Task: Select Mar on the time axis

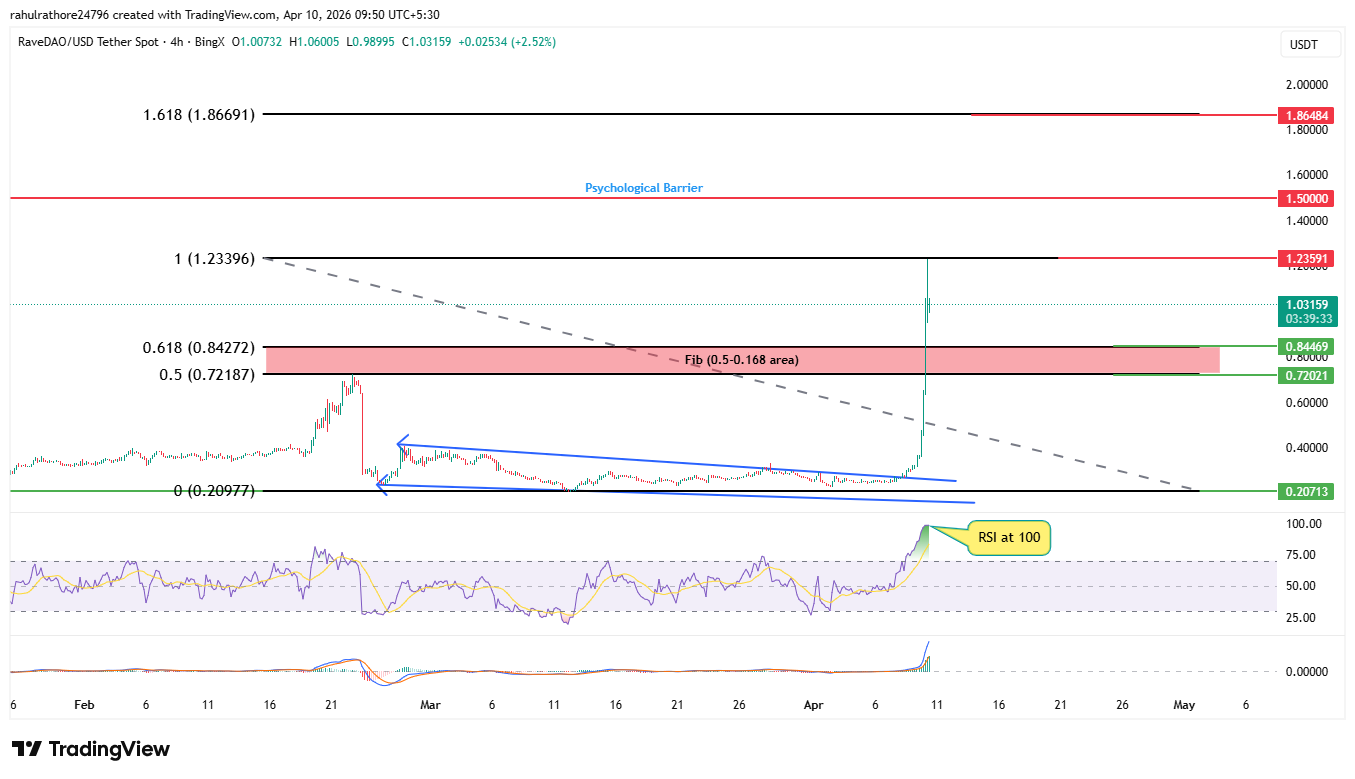Action: click(430, 705)
